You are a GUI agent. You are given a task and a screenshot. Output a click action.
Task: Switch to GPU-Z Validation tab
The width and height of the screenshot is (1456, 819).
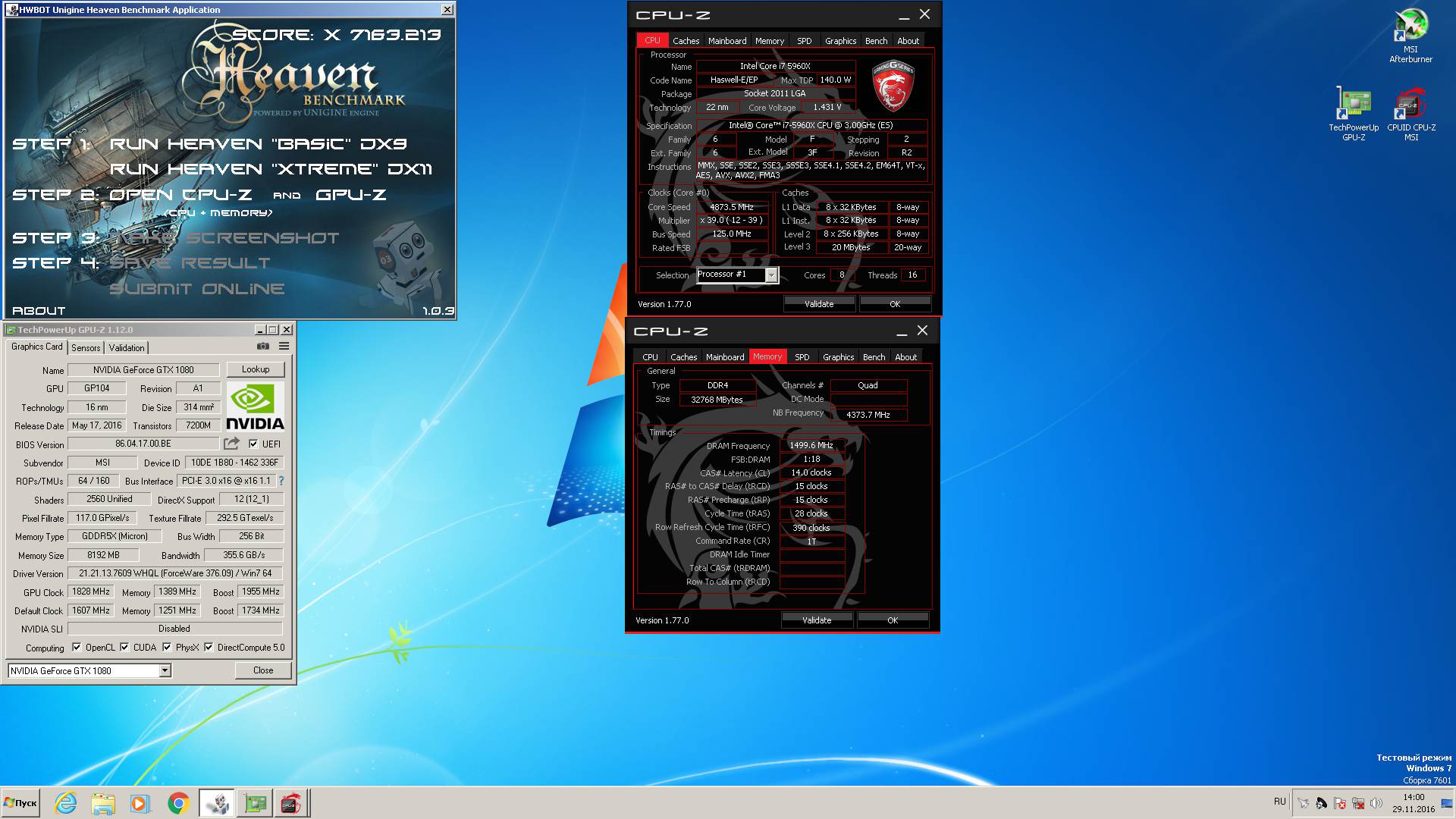point(127,347)
